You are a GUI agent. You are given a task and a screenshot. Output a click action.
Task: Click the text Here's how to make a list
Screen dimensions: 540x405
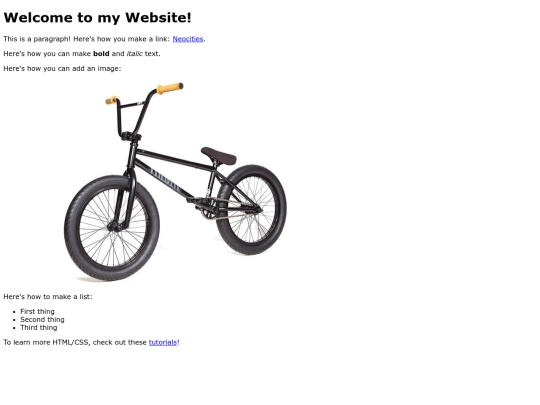48,297
